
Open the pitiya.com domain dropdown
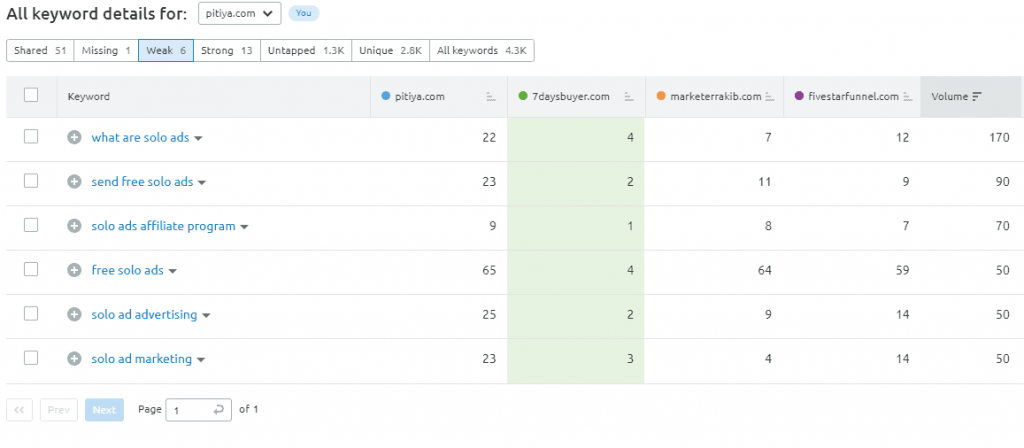(240, 14)
